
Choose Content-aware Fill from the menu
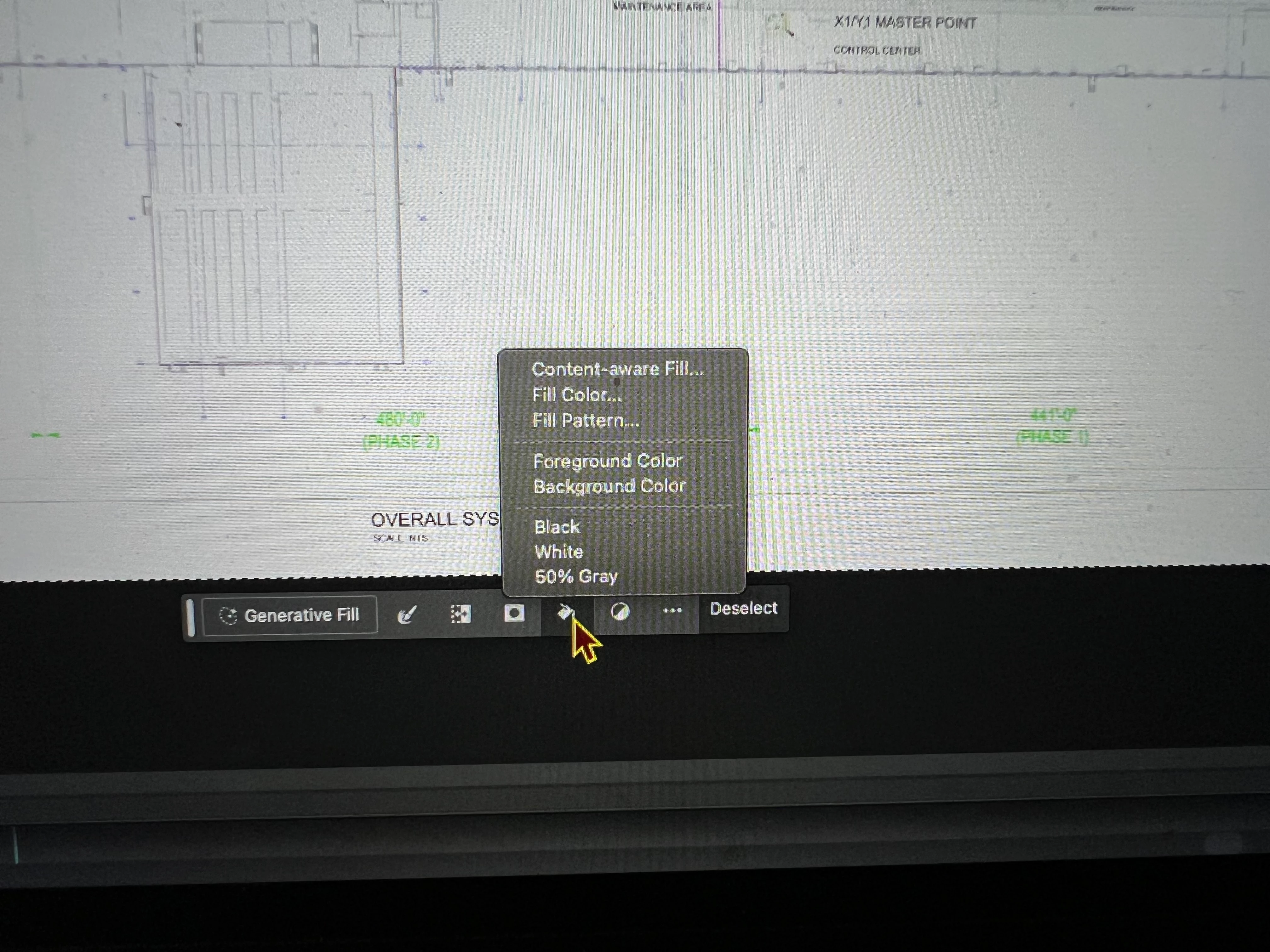(618, 369)
